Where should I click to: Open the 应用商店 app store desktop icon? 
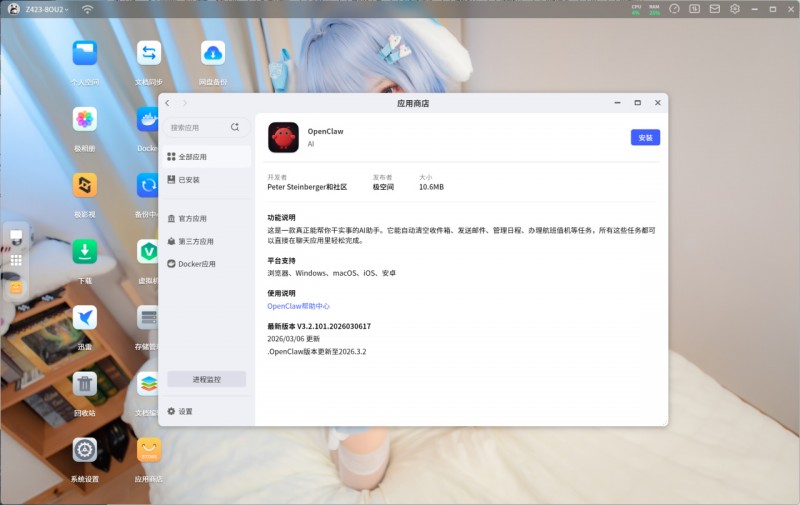(x=148, y=450)
